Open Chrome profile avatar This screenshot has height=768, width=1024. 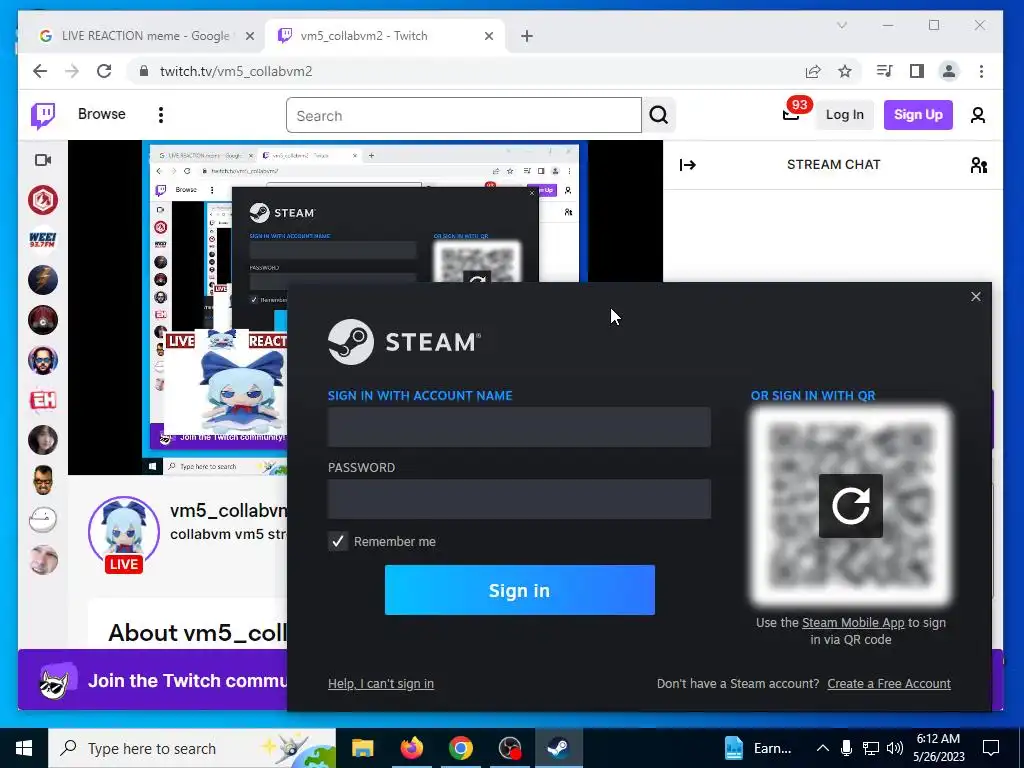click(949, 71)
